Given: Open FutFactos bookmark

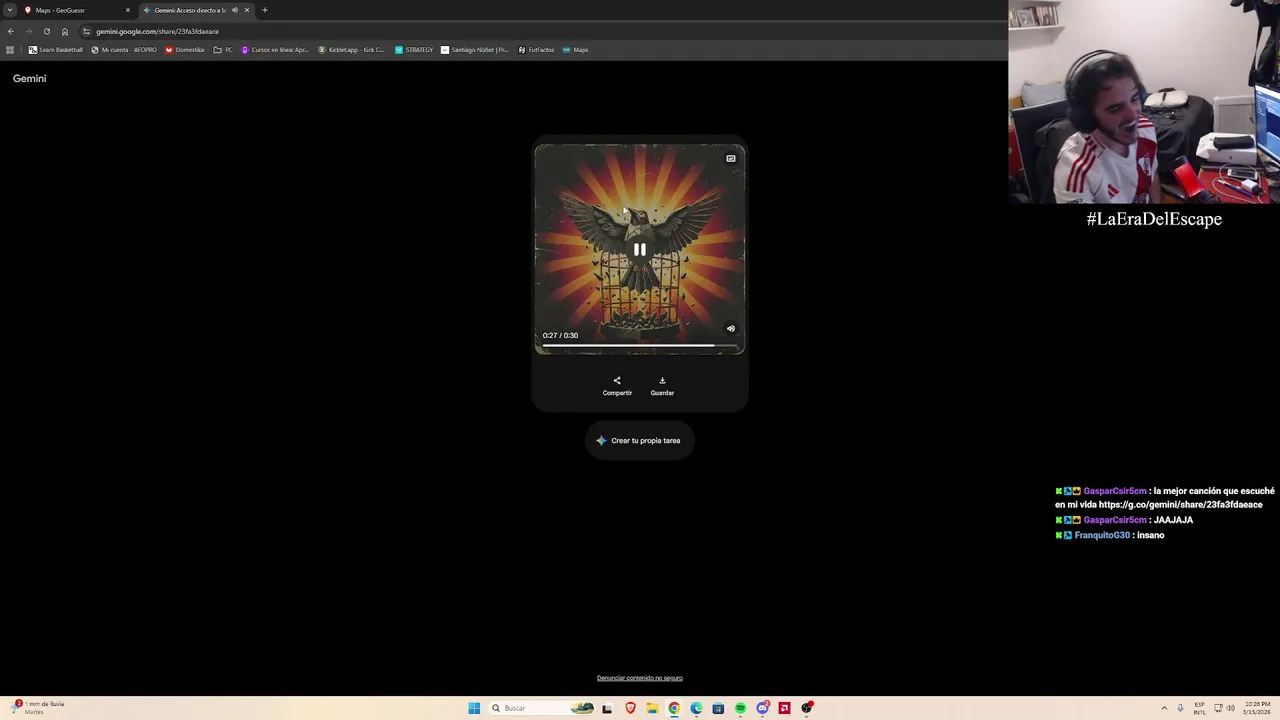Looking at the screenshot, I should pyautogui.click(x=536, y=50).
